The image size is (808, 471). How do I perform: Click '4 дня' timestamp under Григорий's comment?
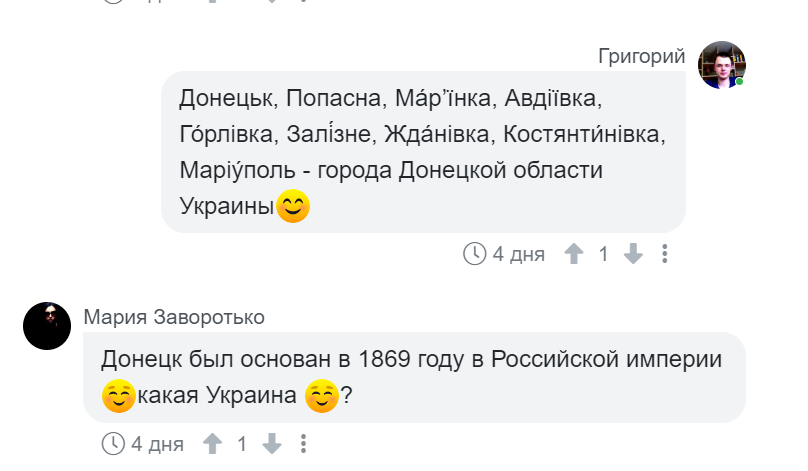tap(518, 254)
